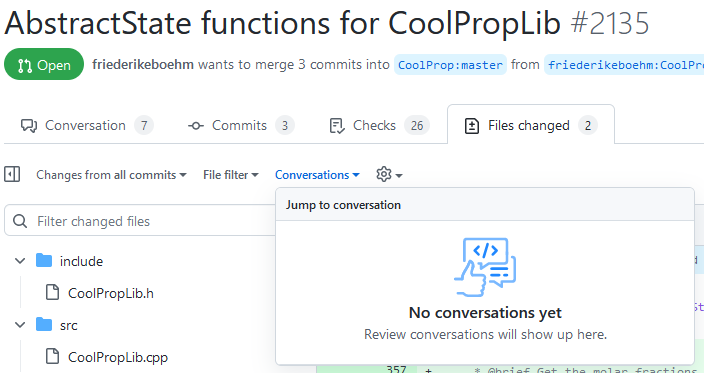
Task: Click the blue include folder icon
Action: tap(44, 260)
